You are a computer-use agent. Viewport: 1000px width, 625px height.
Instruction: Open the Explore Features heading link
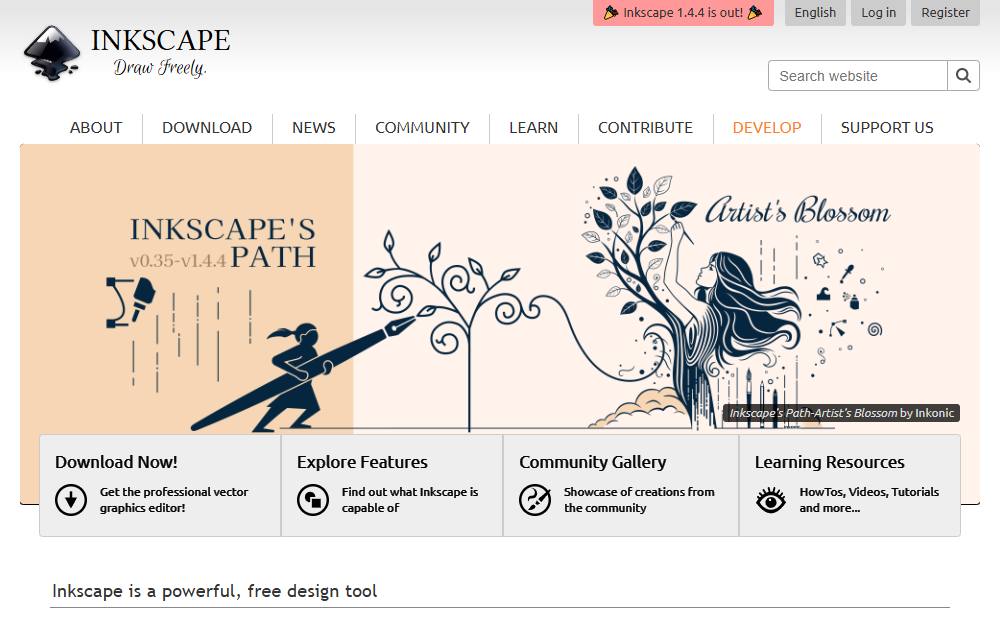click(362, 462)
